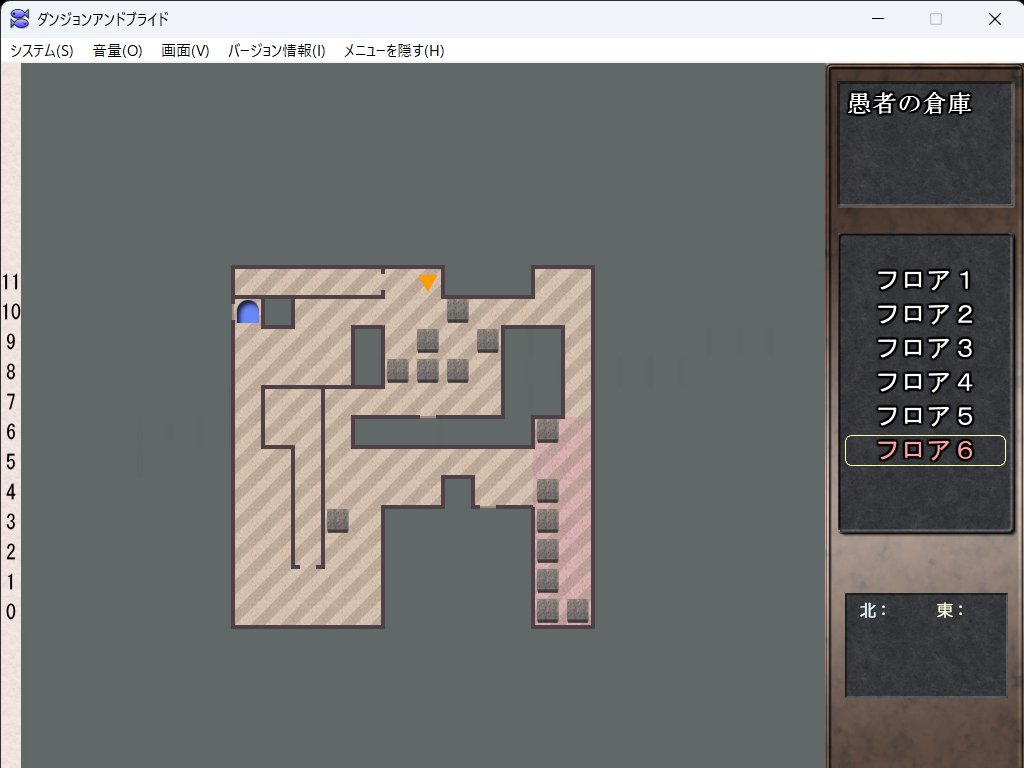Choose フロア3 from the floor list
The height and width of the screenshot is (768, 1024).
(925, 348)
